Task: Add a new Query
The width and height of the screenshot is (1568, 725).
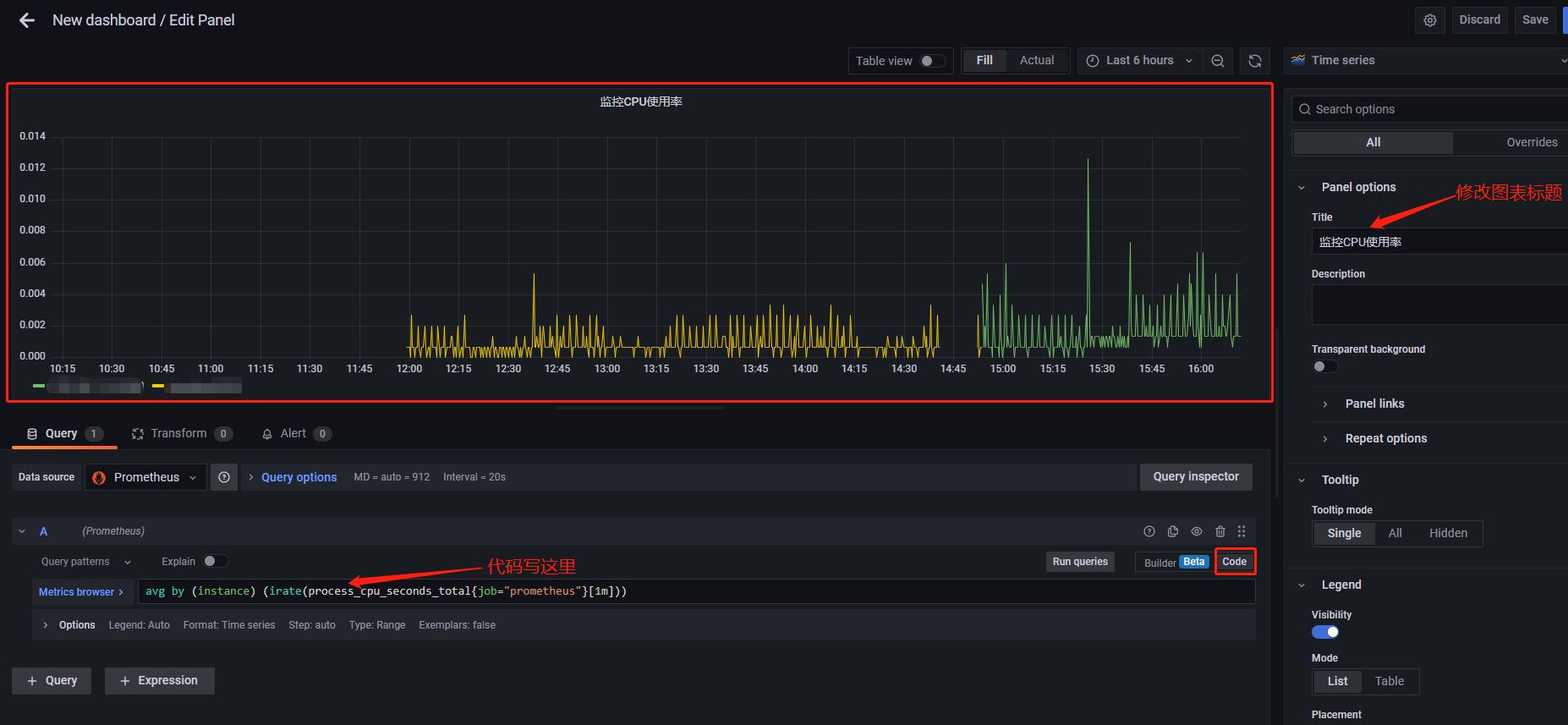Action: [52, 681]
